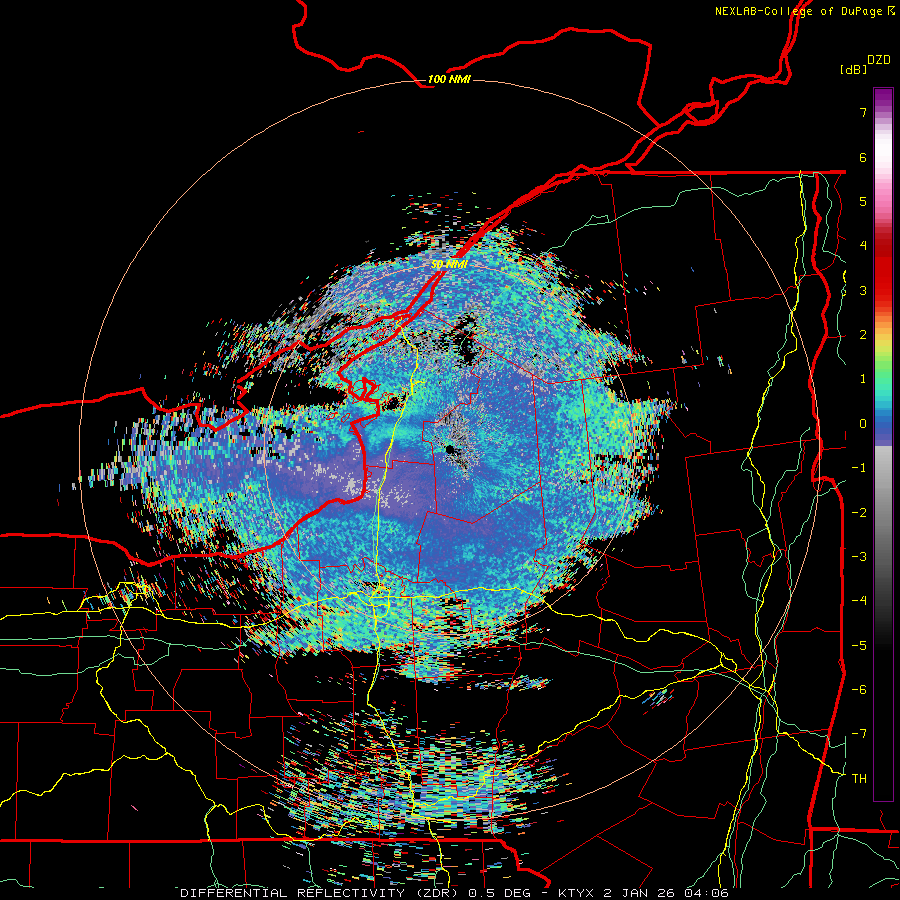Click the 100 NMI range ring label
This screenshot has height=900, width=900.
(x=449, y=79)
